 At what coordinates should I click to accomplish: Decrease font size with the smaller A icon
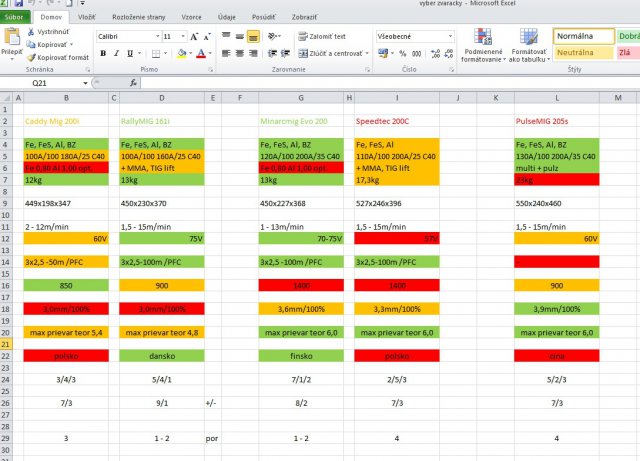207,37
